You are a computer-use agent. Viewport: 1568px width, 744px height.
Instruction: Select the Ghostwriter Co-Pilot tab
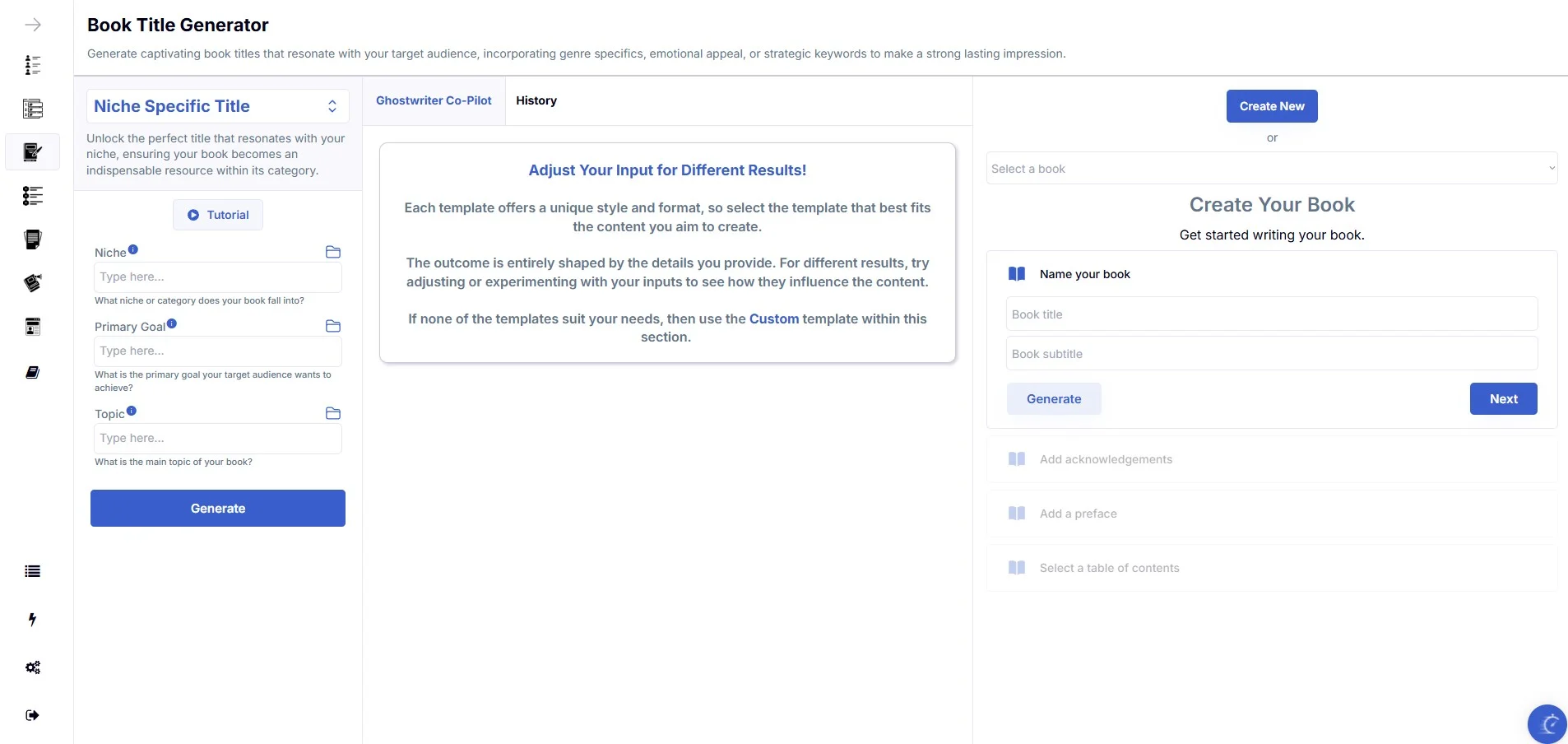pyautogui.click(x=434, y=100)
